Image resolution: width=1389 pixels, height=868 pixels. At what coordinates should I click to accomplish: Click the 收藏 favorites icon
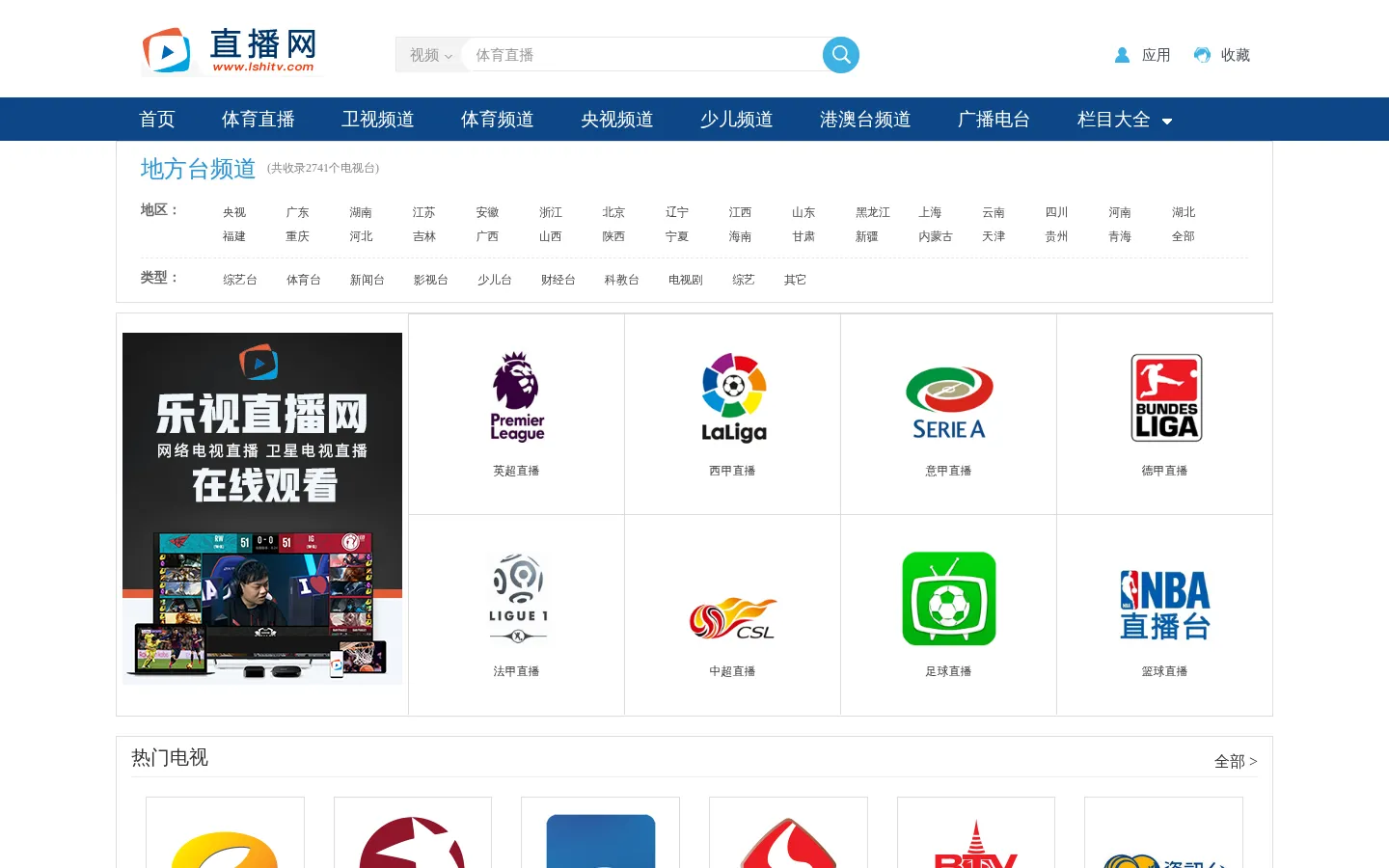1202,55
